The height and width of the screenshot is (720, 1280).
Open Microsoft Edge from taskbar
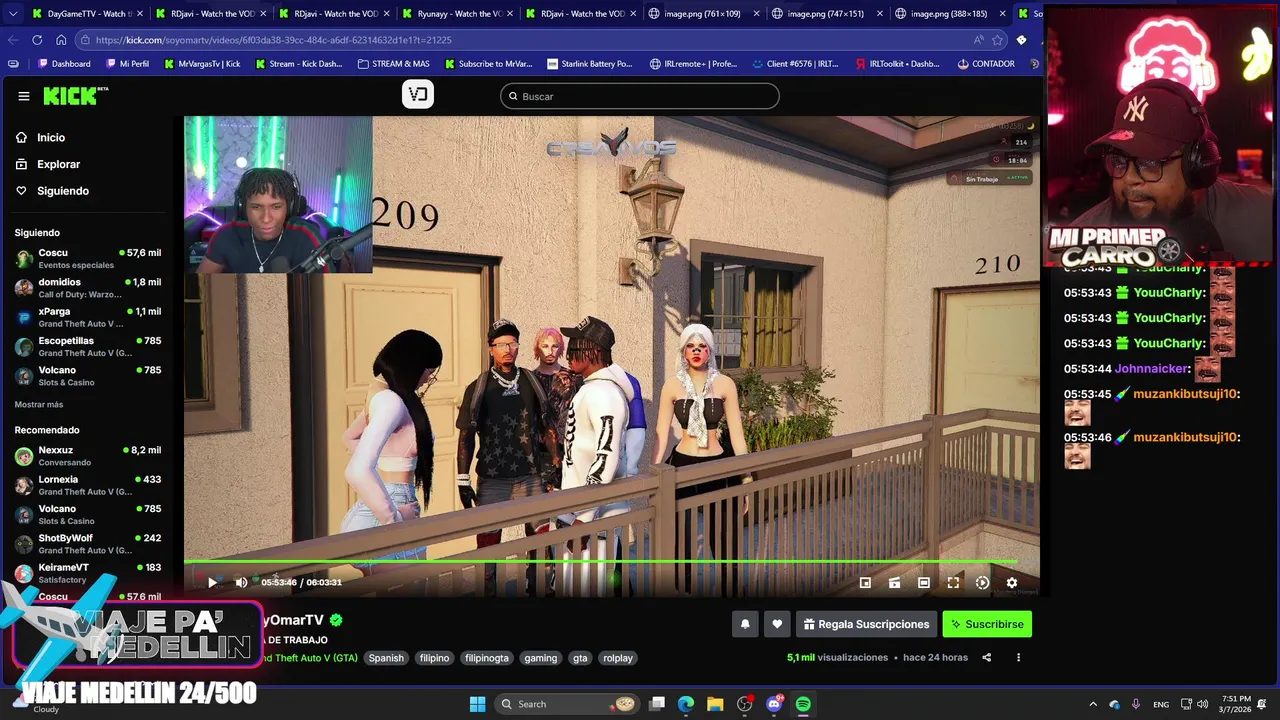click(x=686, y=704)
